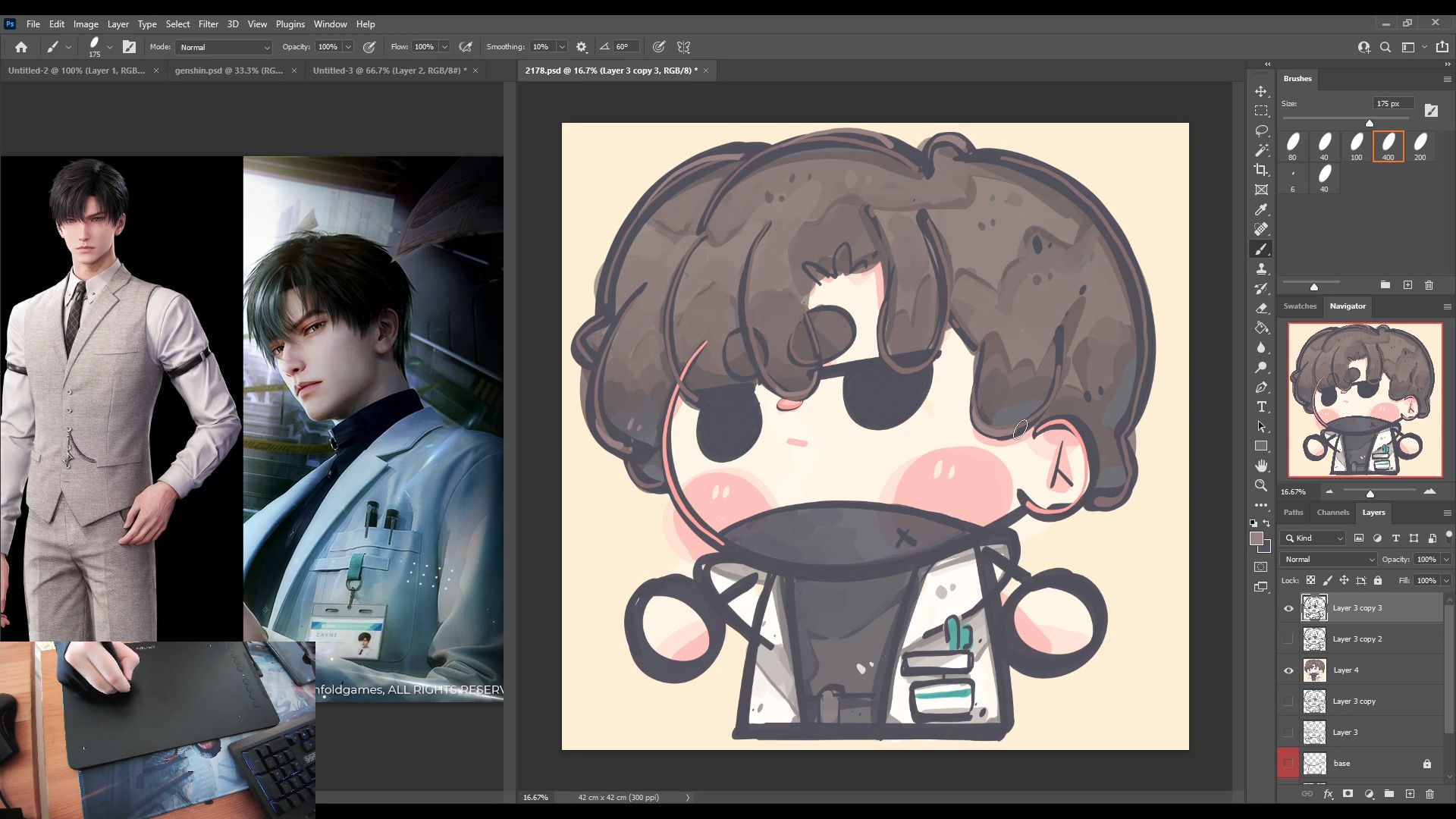1456x819 pixels.
Task: Open the Filter menu
Action: (208, 24)
